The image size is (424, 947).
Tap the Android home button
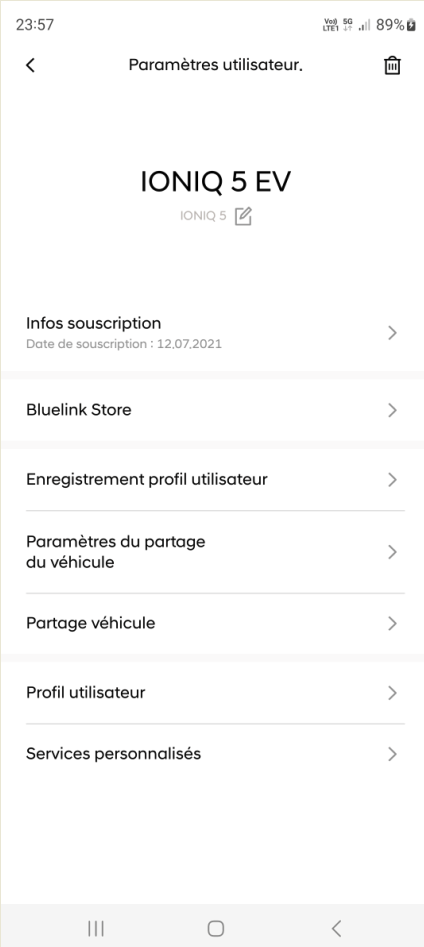(216, 928)
